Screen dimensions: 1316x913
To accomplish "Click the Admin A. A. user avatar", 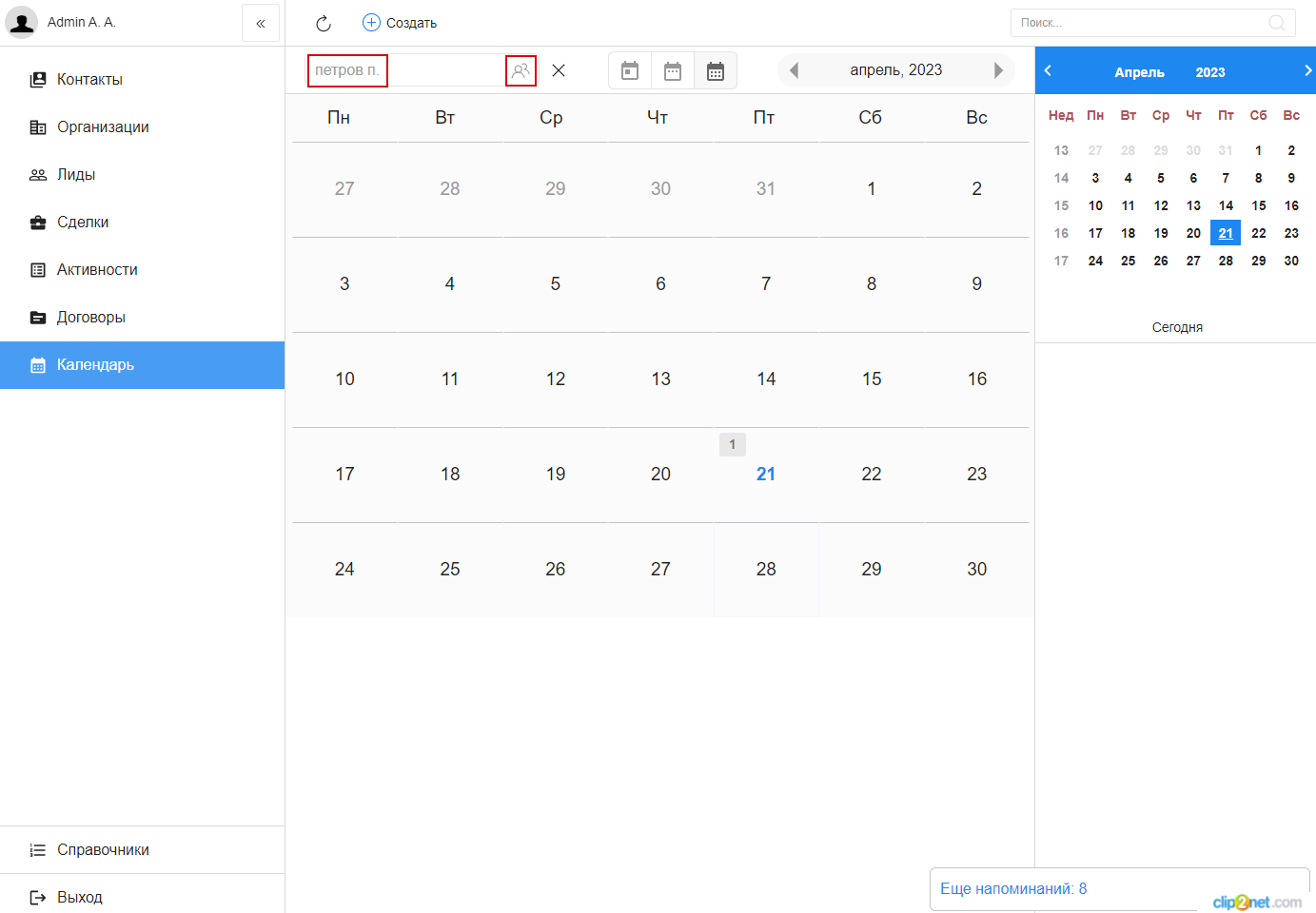I will [21, 22].
